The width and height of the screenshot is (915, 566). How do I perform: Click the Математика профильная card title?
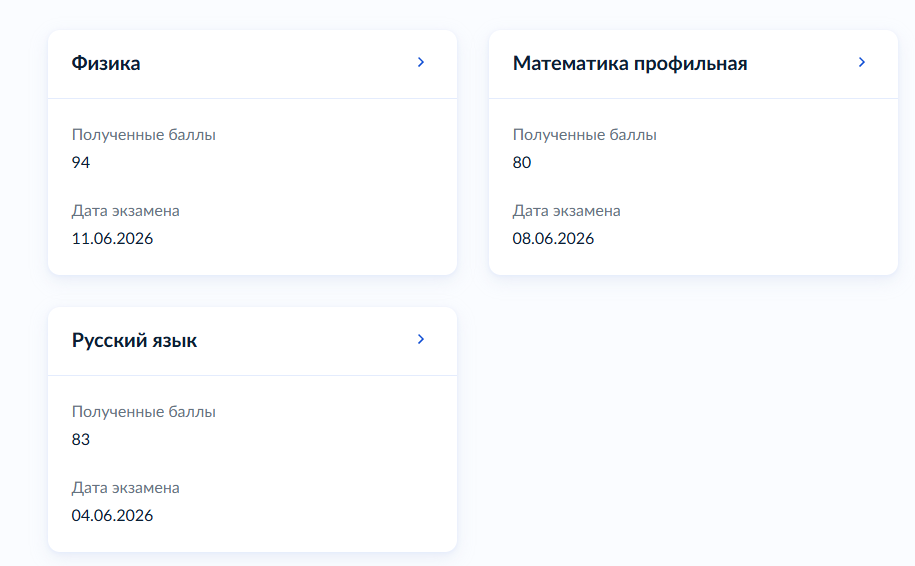[x=630, y=63]
